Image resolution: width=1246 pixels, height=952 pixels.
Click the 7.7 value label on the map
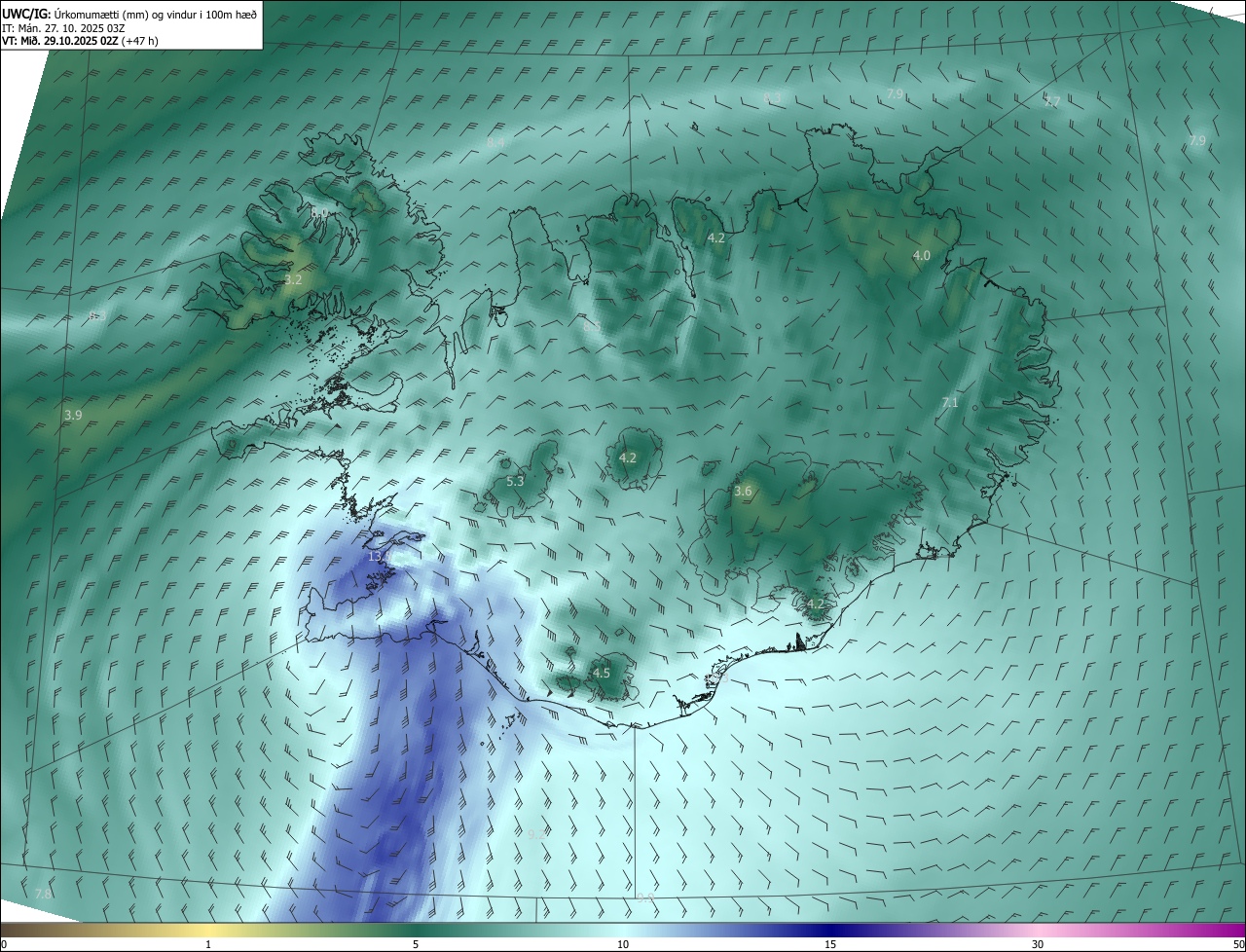(x=1052, y=101)
